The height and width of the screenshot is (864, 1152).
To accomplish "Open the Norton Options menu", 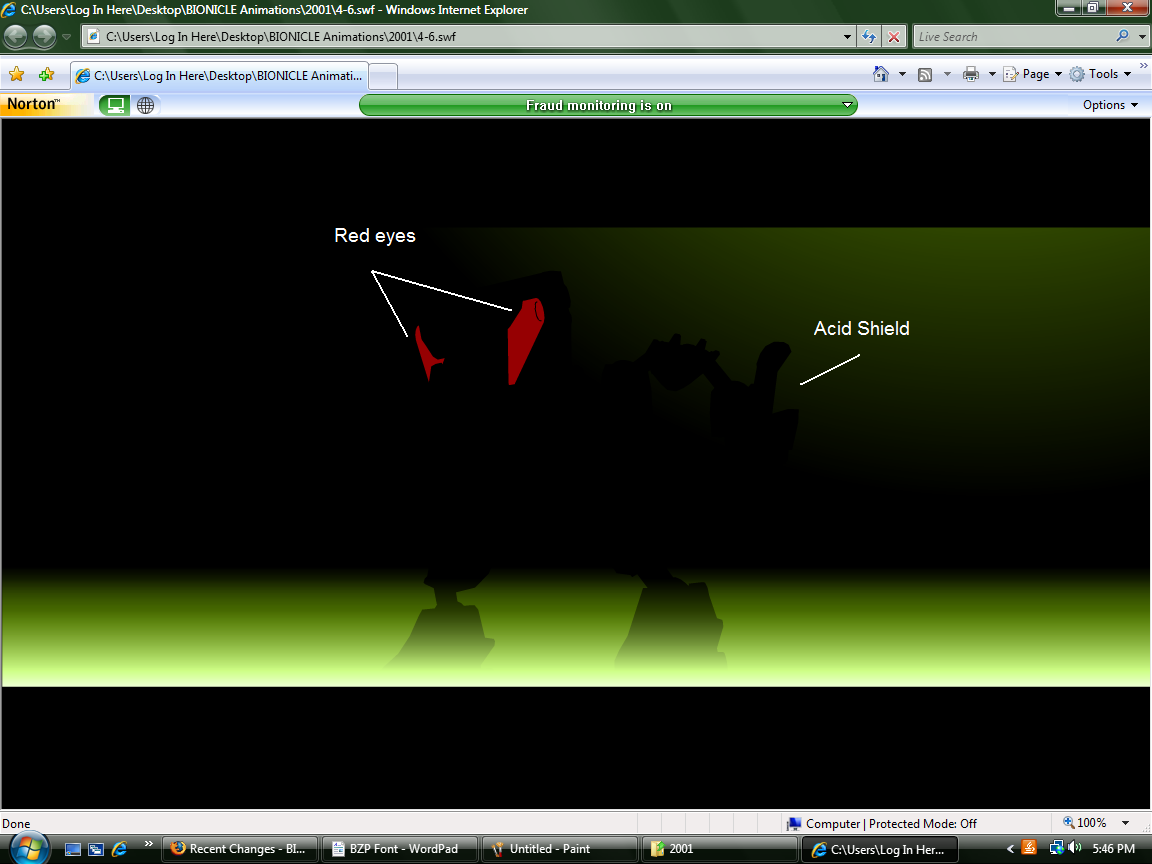I will pos(1110,105).
